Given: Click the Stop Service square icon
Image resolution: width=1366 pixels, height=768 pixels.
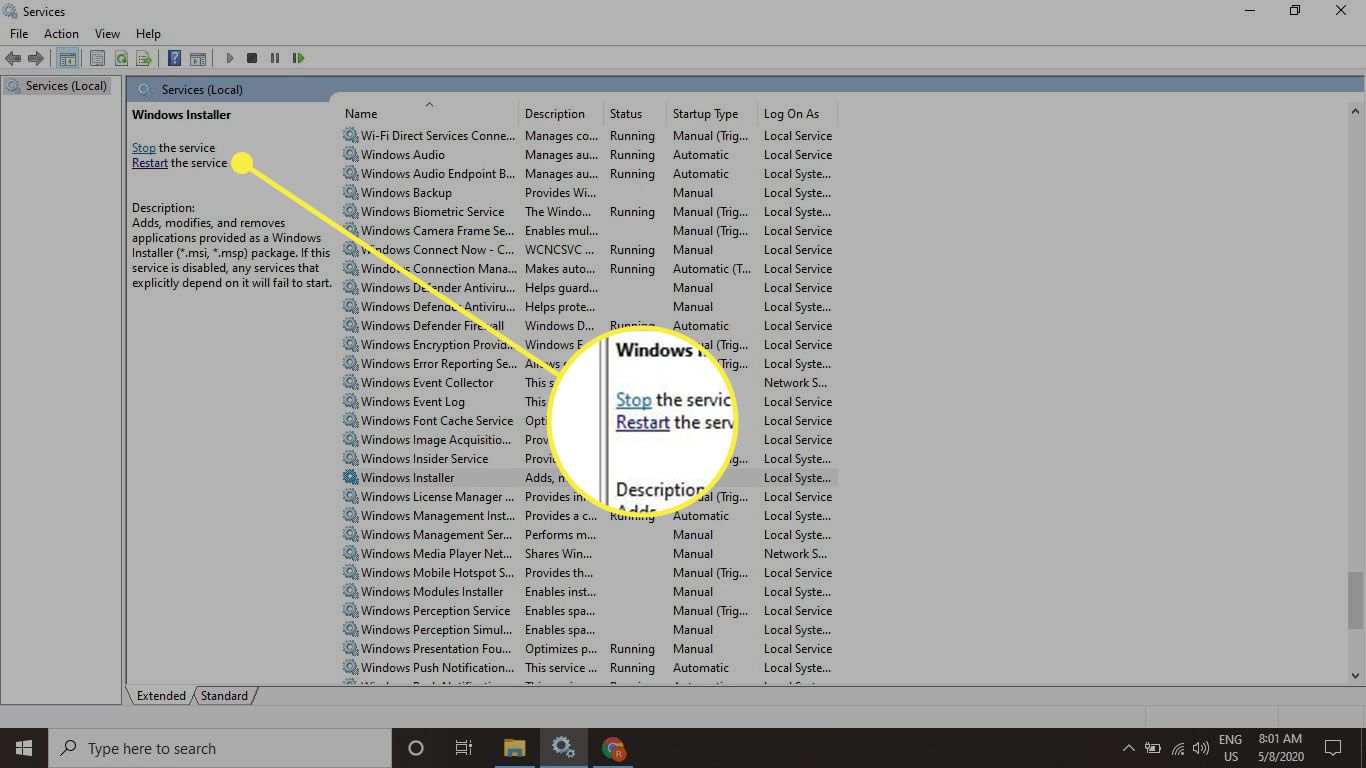Looking at the screenshot, I should tap(252, 59).
